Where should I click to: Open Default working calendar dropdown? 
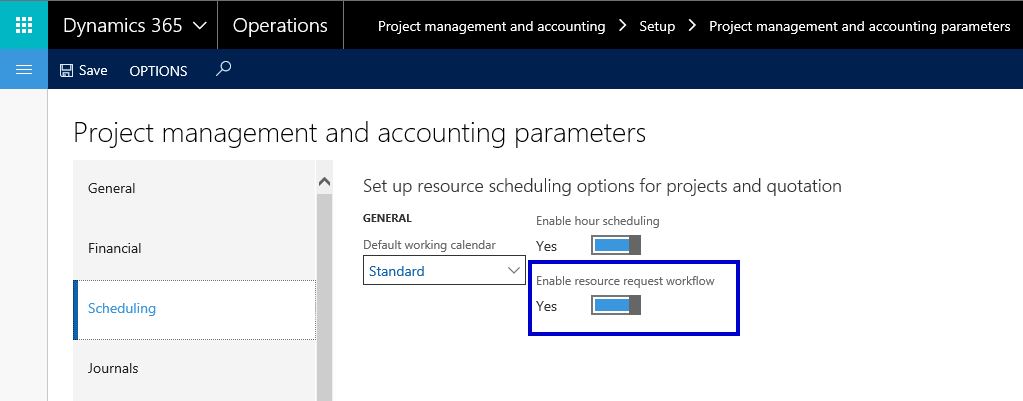click(x=514, y=271)
